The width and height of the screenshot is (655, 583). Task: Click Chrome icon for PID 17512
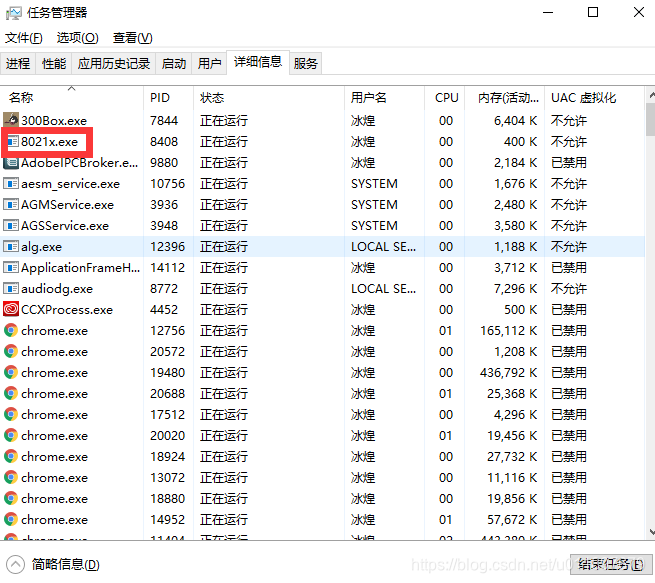(11, 414)
